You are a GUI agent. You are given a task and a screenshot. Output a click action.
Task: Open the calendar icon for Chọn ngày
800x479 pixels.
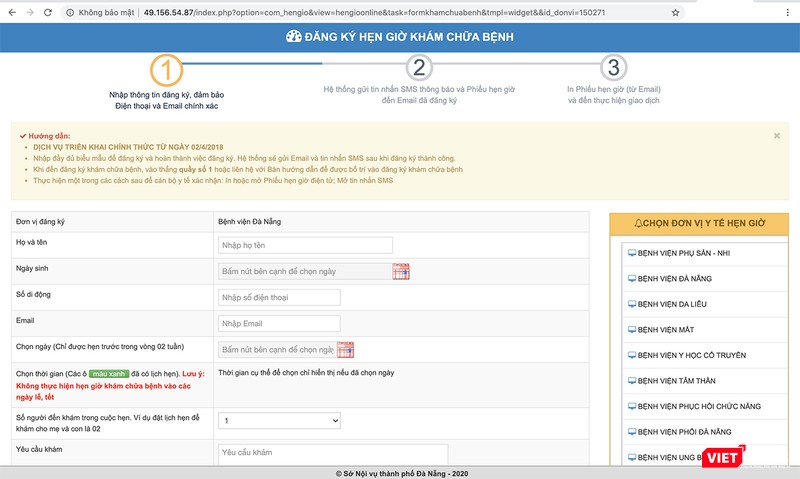pyautogui.click(x=345, y=349)
